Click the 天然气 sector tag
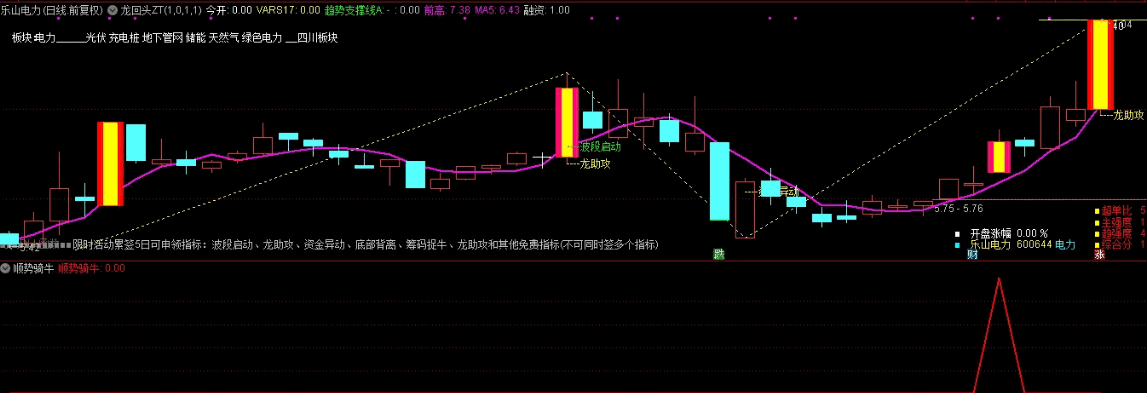Image resolution: width=1147 pixels, height=393 pixels. pos(224,38)
